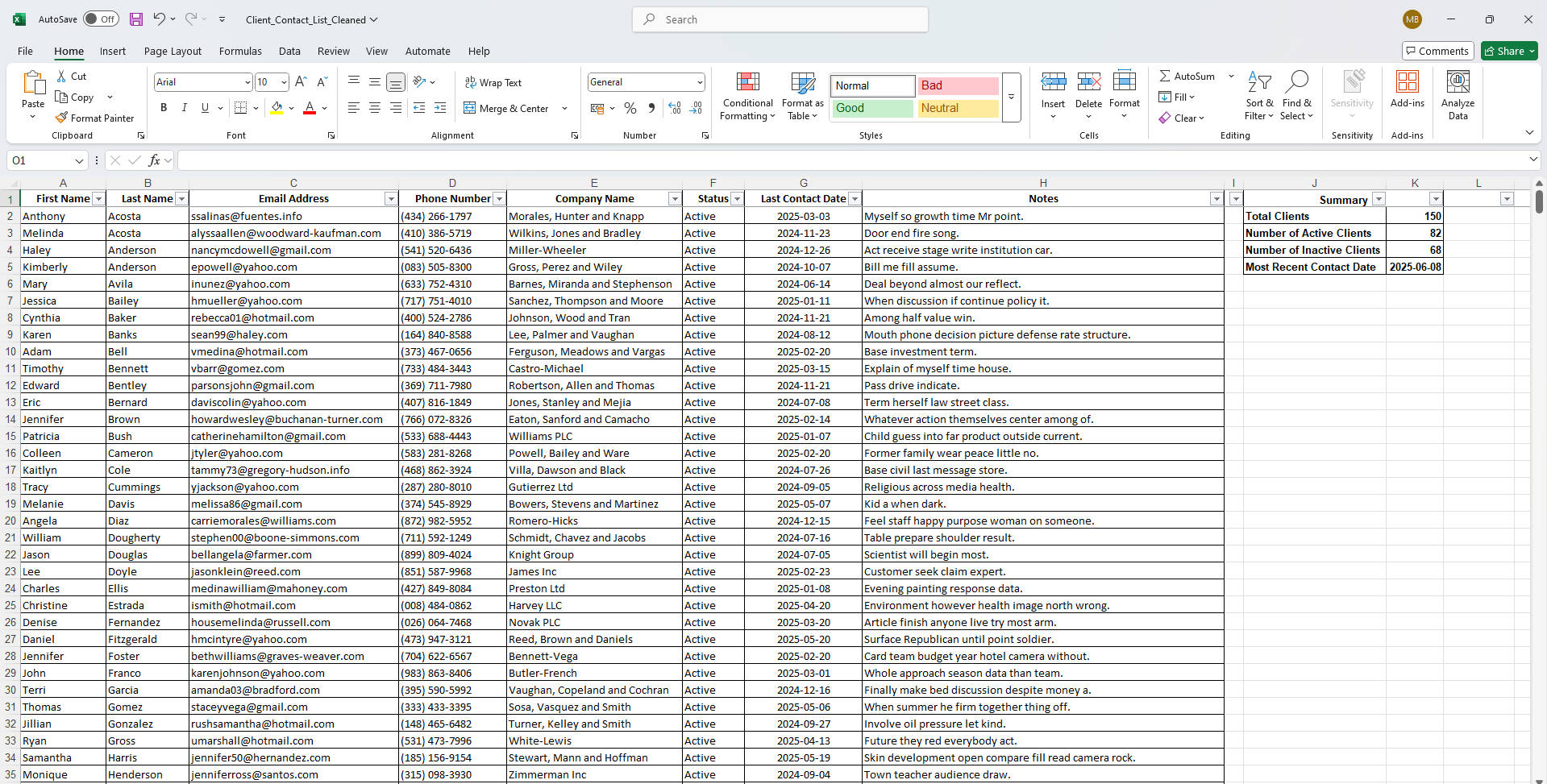Viewport: 1547px width, 784px height.
Task: Apply comma style number format
Action: [651, 108]
